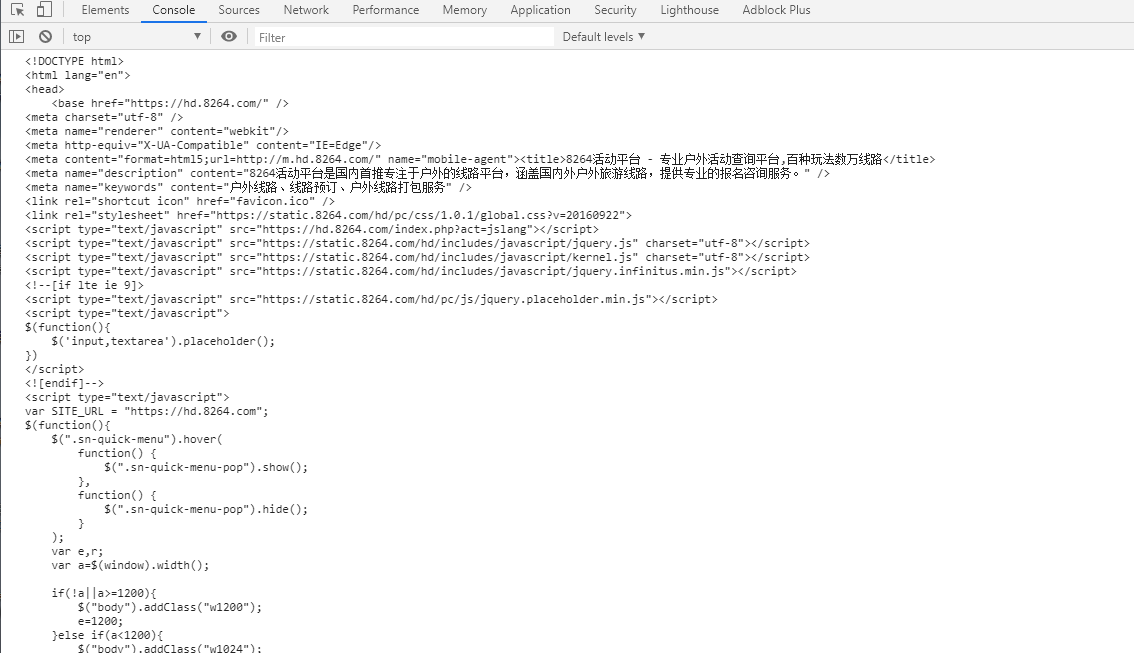Image resolution: width=1134 pixels, height=653 pixels.
Task: Click the $(".sn-quick-menu").hover( line
Action: (137, 440)
